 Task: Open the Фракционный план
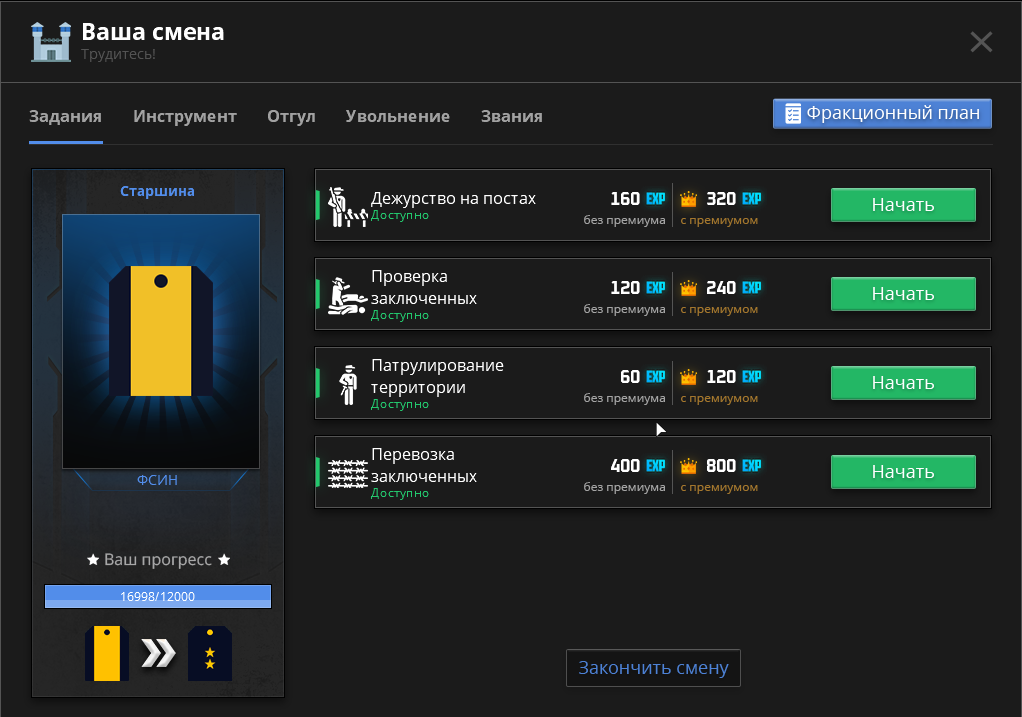click(881, 113)
